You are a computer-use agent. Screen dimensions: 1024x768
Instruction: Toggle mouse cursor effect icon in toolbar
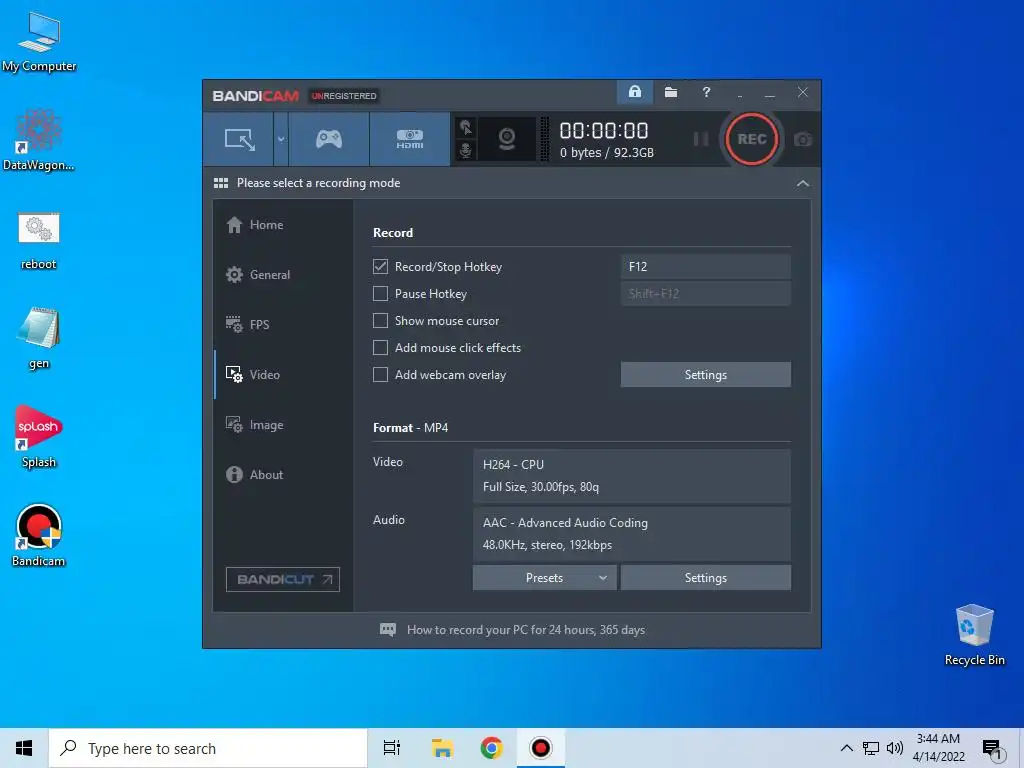pos(466,127)
